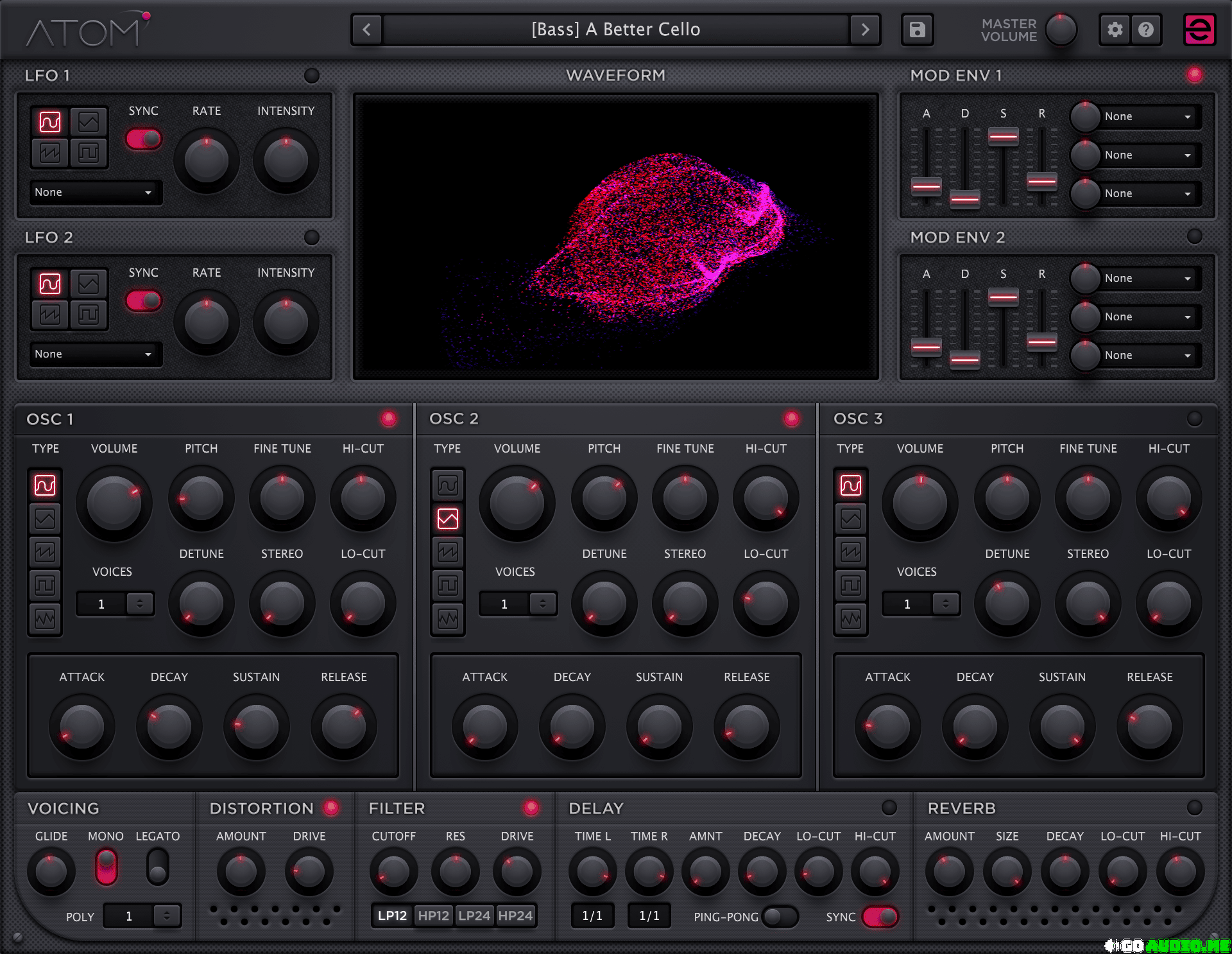Select the noise waveform type for OSC 1
The height and width of the screenshot is (954, 1232).
[45, 619]
